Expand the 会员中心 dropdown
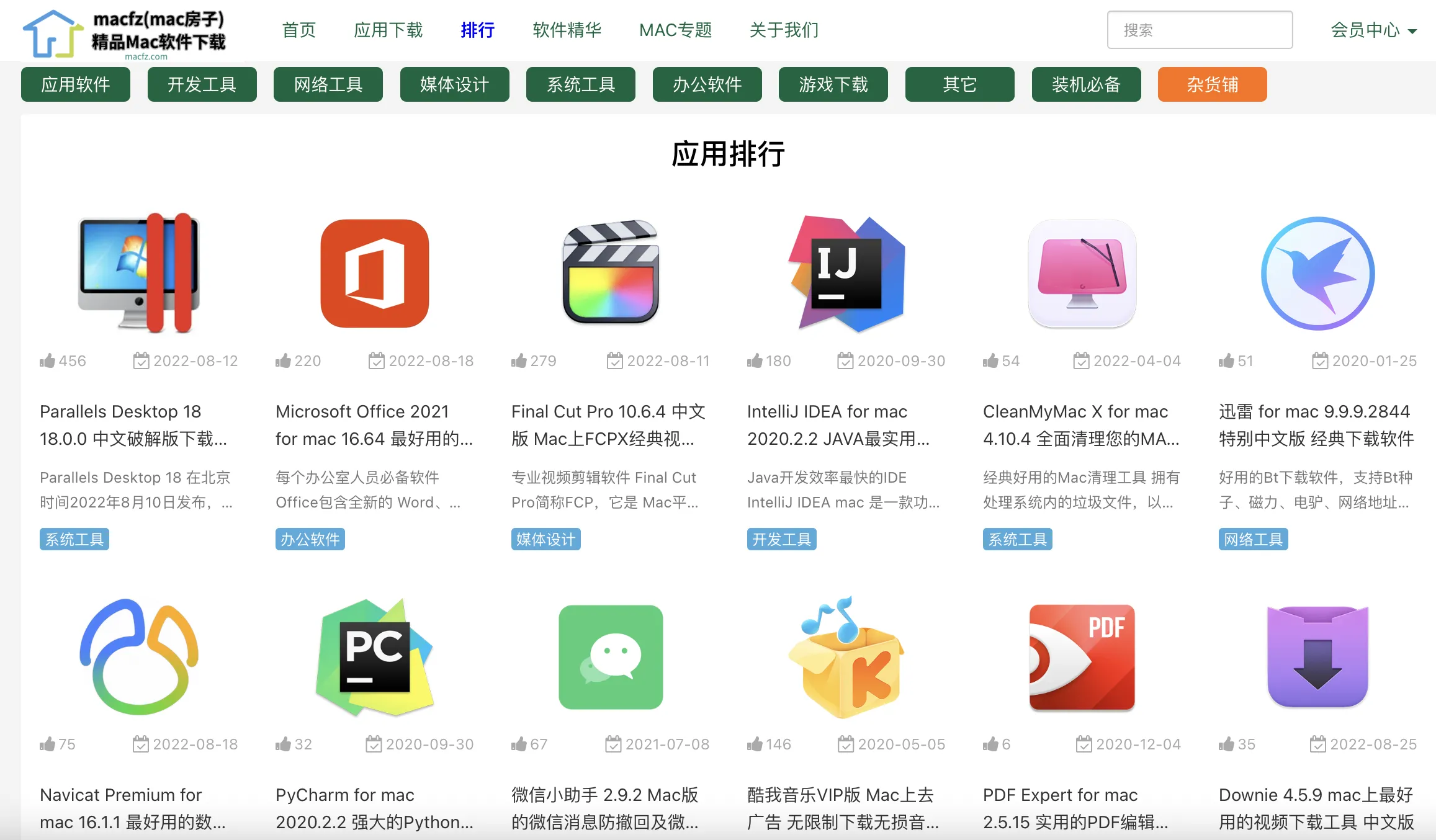Image resolution: width=1436 pixels, height=840 pixels. tap(1374, 30)
